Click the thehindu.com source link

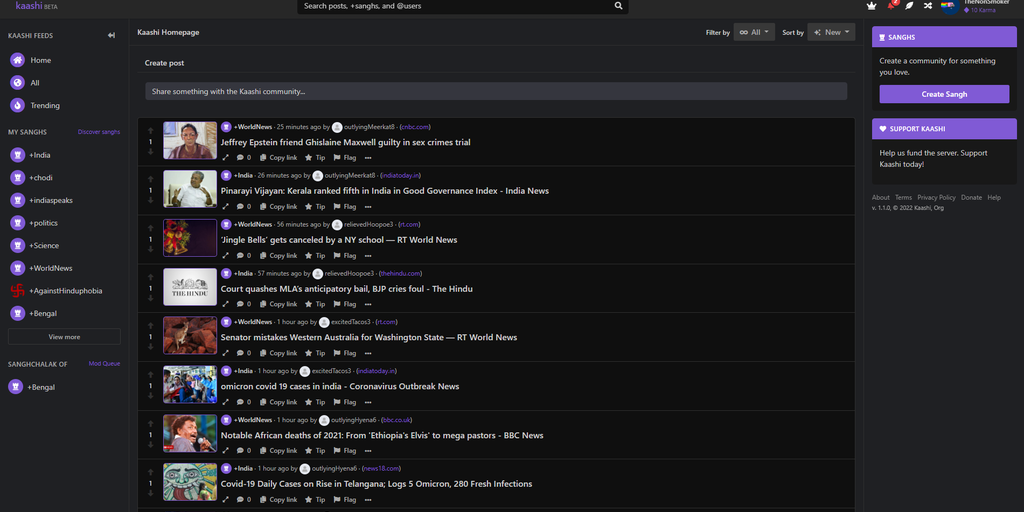click(x=401, y=273)
